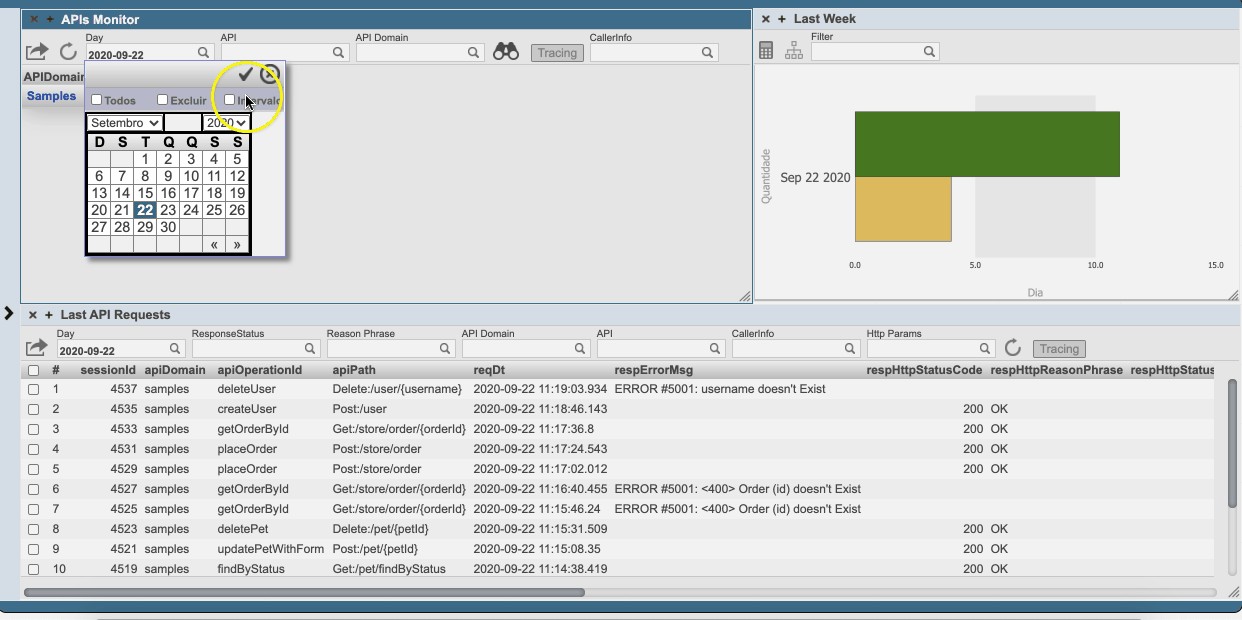Click the green bar in Last Week chart

click(986, 144)
